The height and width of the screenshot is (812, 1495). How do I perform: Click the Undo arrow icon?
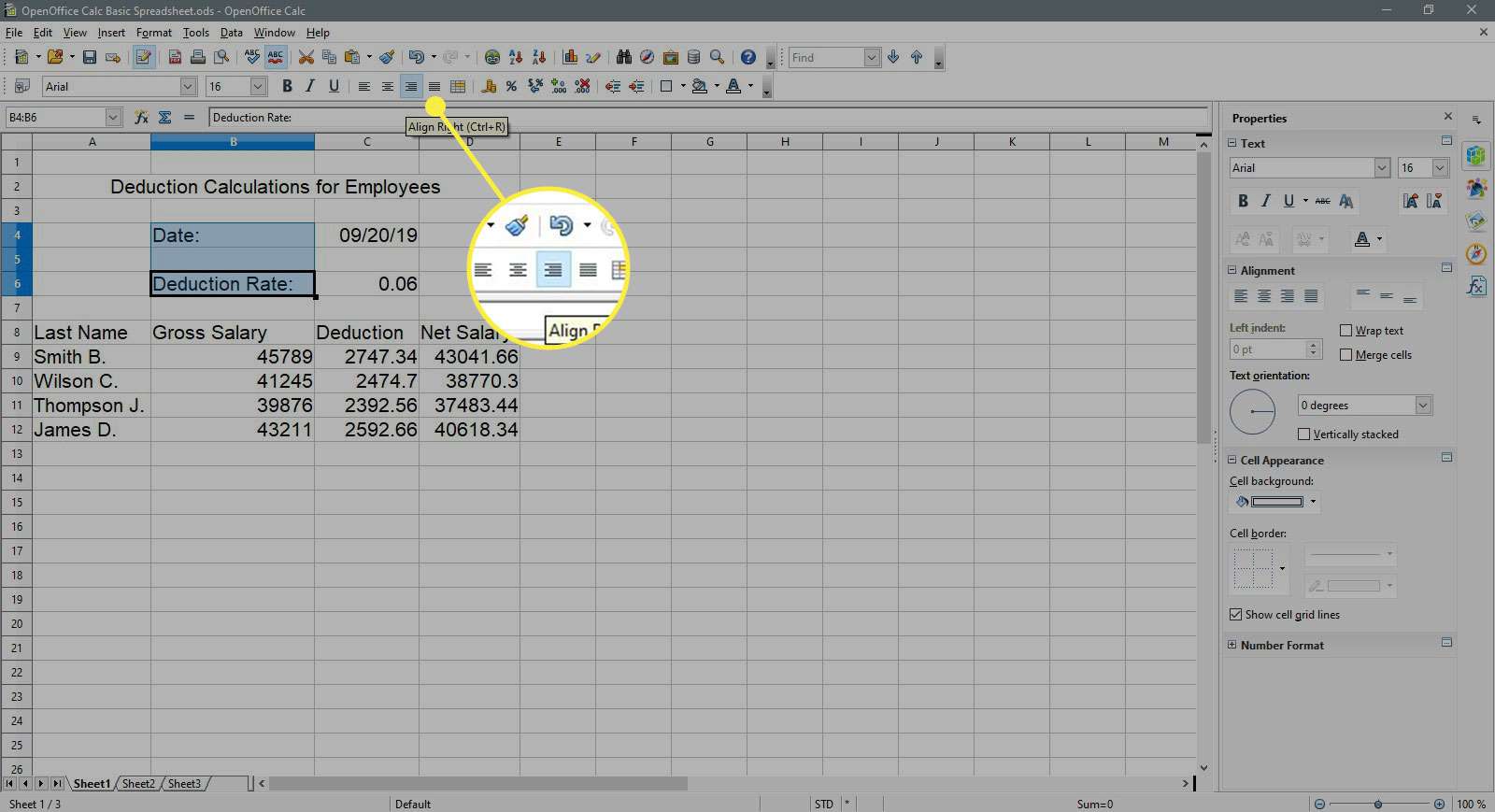click(417, 57)
